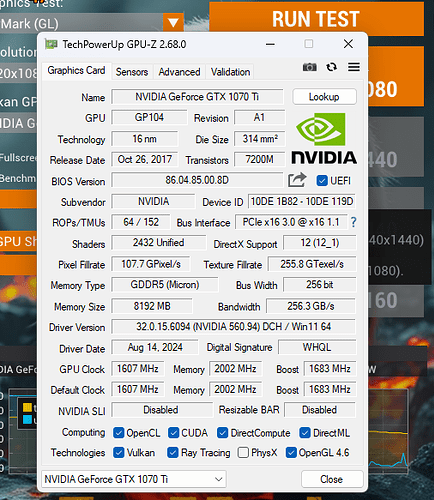434x500 pixels.
Task: Toggle the OpenCL checkbox
Action: (x=118, y=433)
